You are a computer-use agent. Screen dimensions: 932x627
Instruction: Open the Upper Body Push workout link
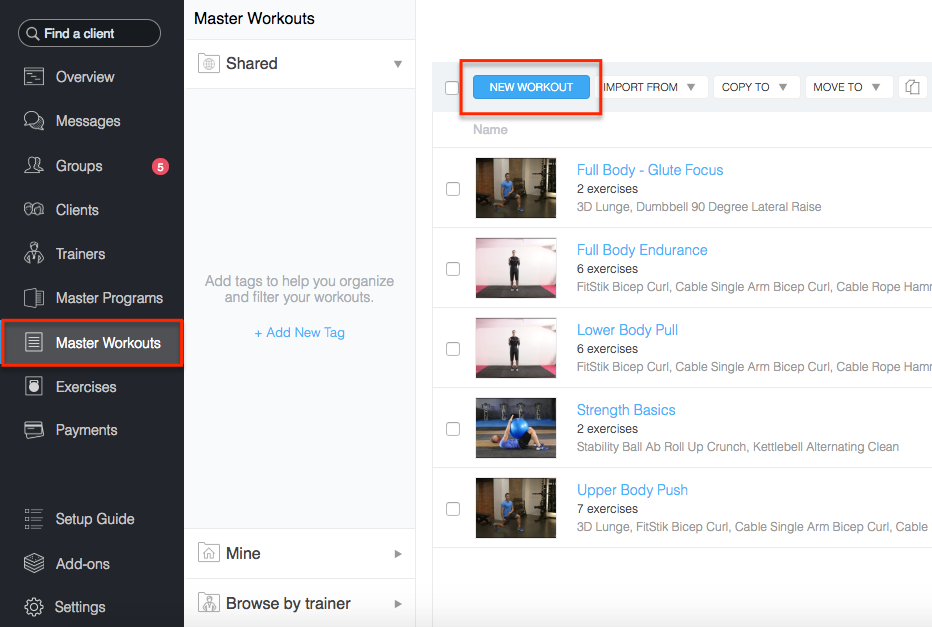point(632,490)
